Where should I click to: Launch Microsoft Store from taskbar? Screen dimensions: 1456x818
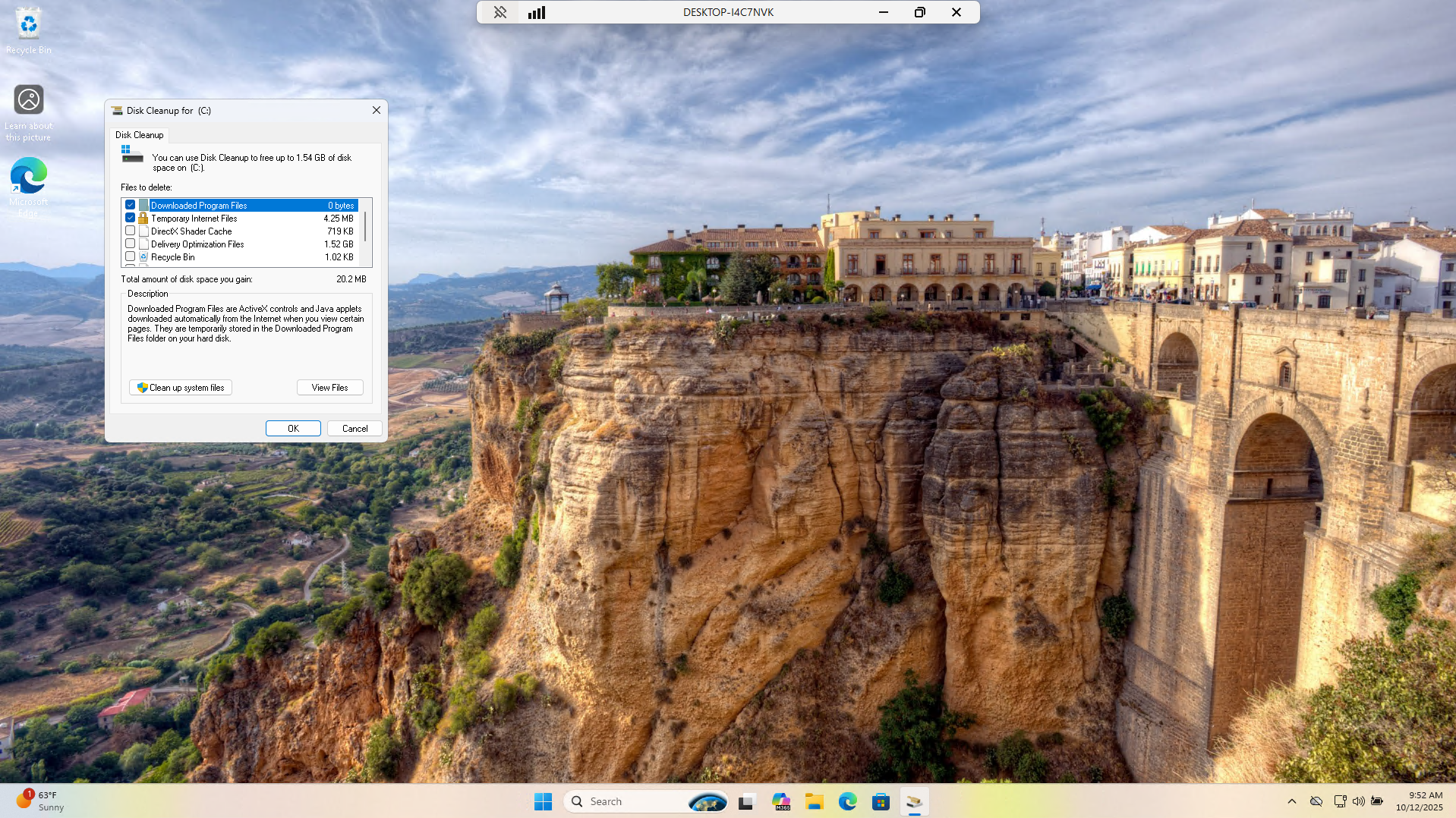click(881, 801)
